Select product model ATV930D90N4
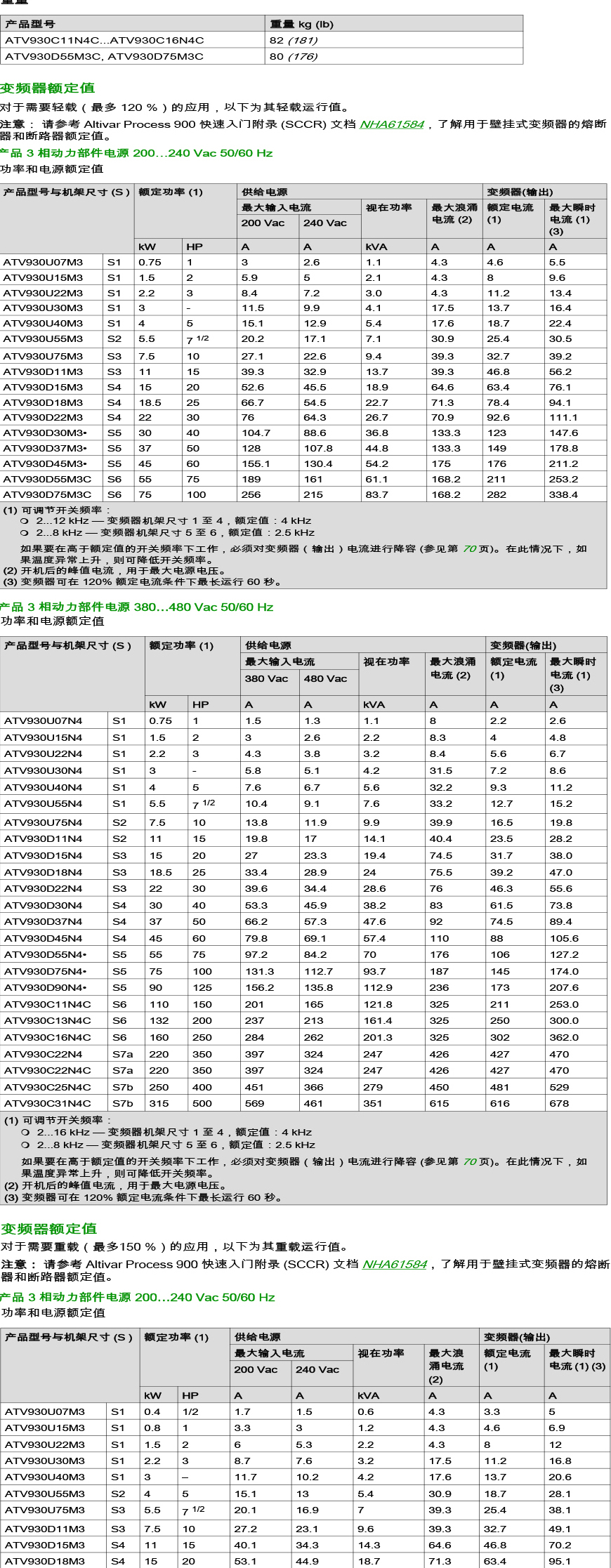The height and width of the screenshot is (1568, 611). pos(46,987)
